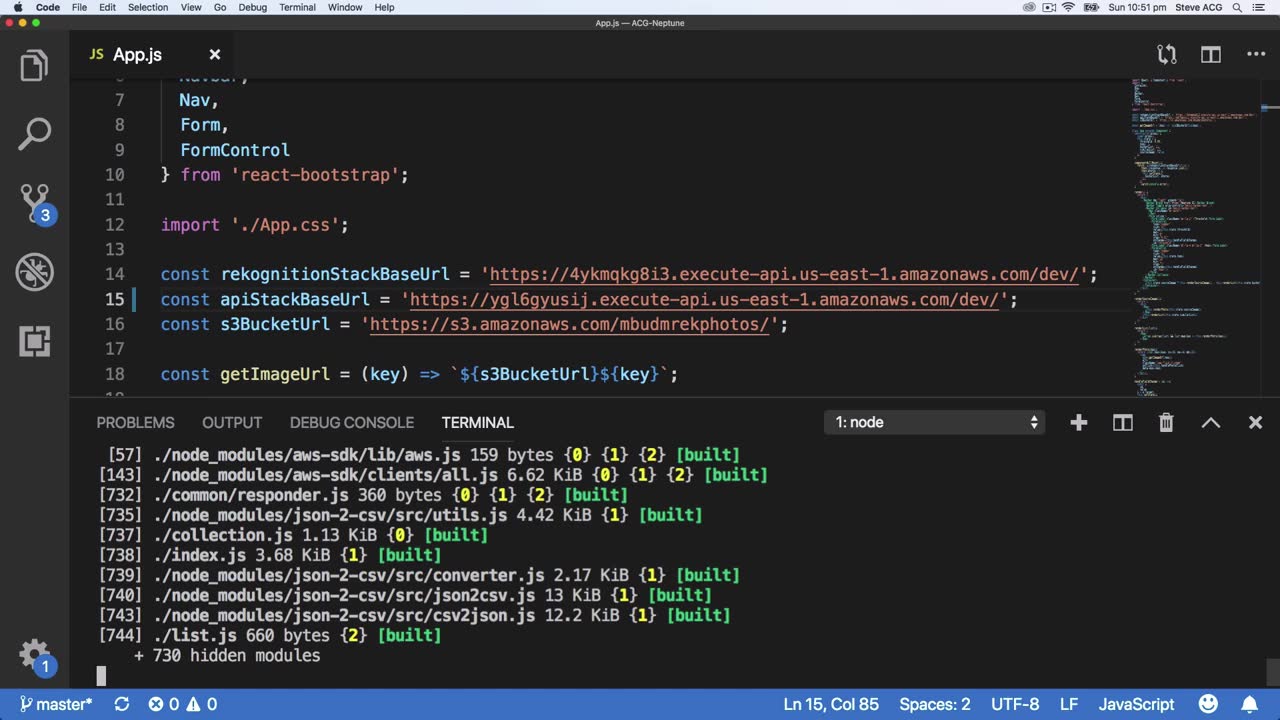
Task: Click the split editor icon
Action: click(x=1211, y=55)
